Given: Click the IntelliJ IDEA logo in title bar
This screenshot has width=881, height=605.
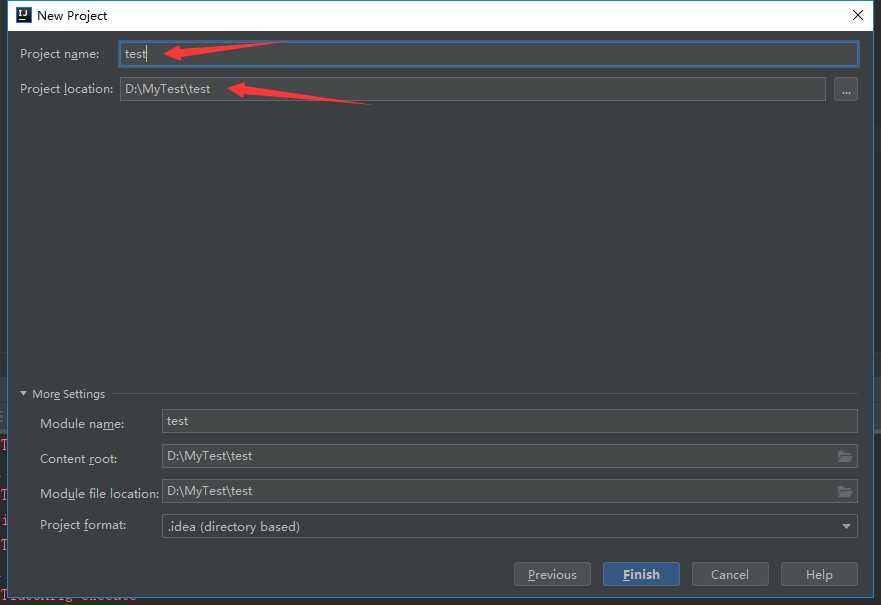Looking at the screenshot, I should pos(24,15).
